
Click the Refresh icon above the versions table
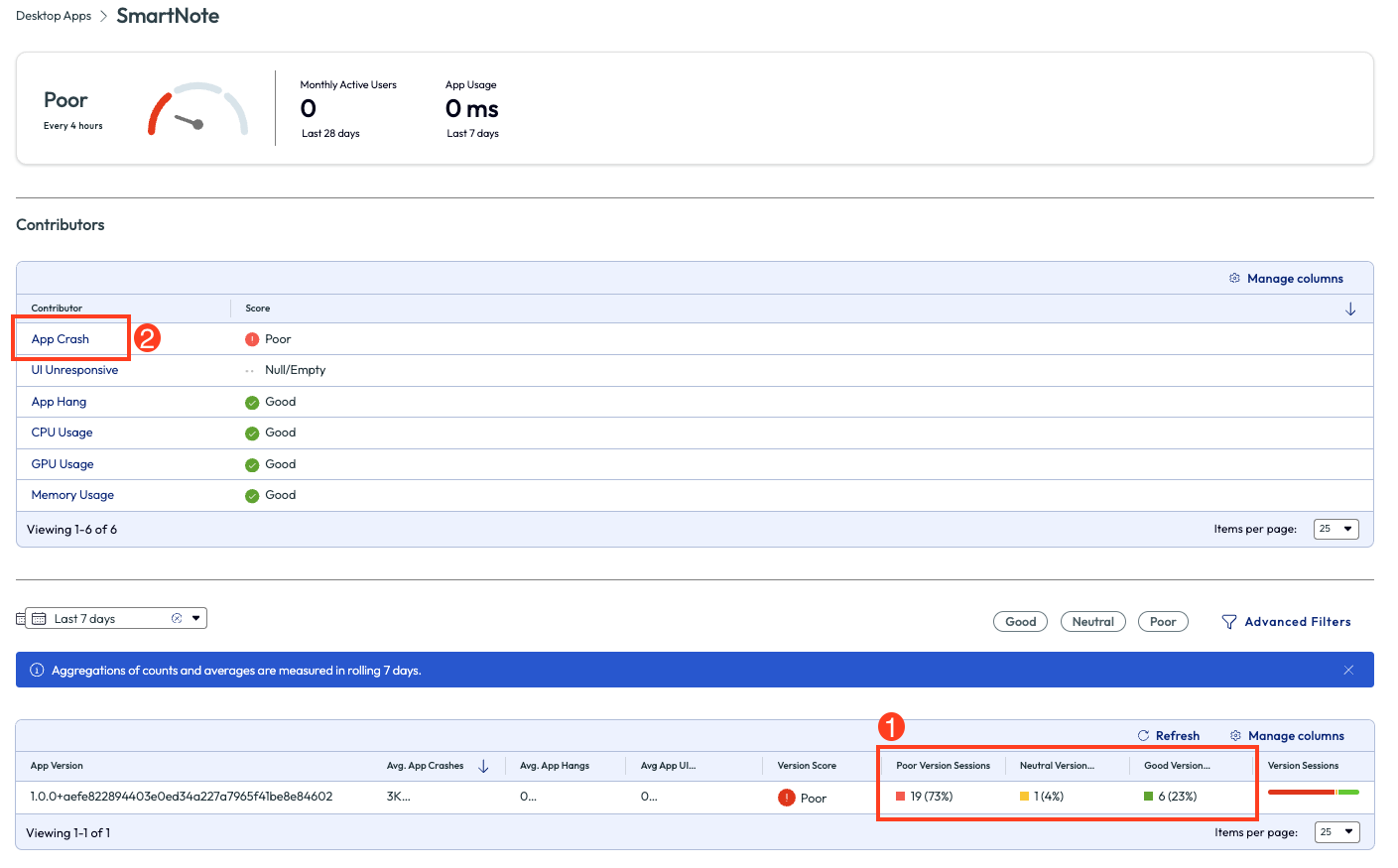pos(1142,735)
